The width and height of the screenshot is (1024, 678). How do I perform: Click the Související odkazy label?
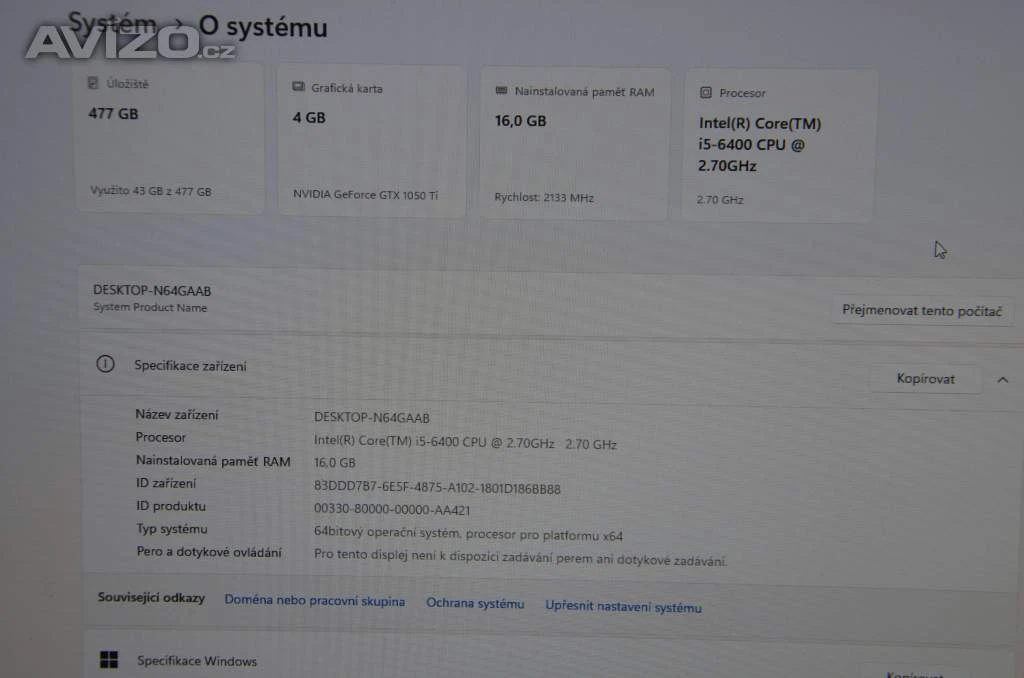tap(151, 598)
